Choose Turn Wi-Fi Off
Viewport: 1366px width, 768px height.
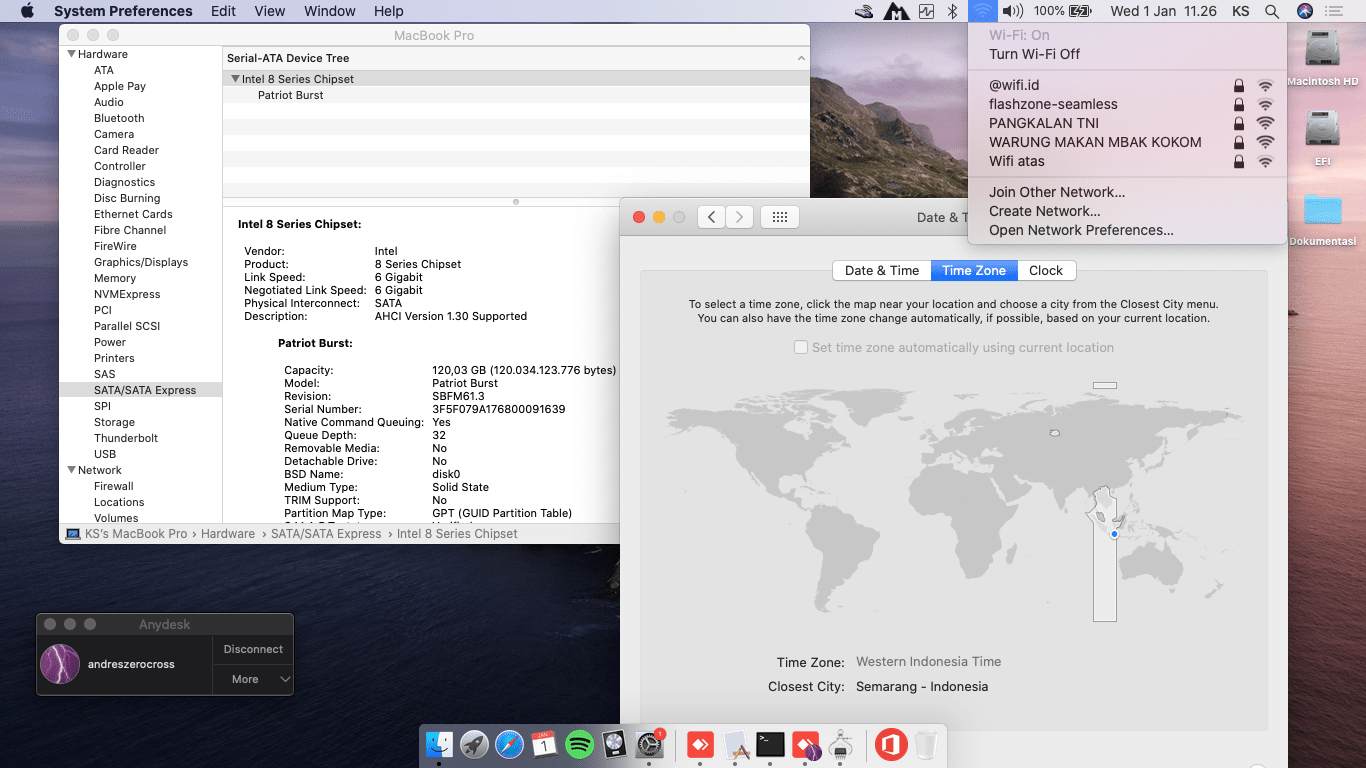click(1127, 54)
